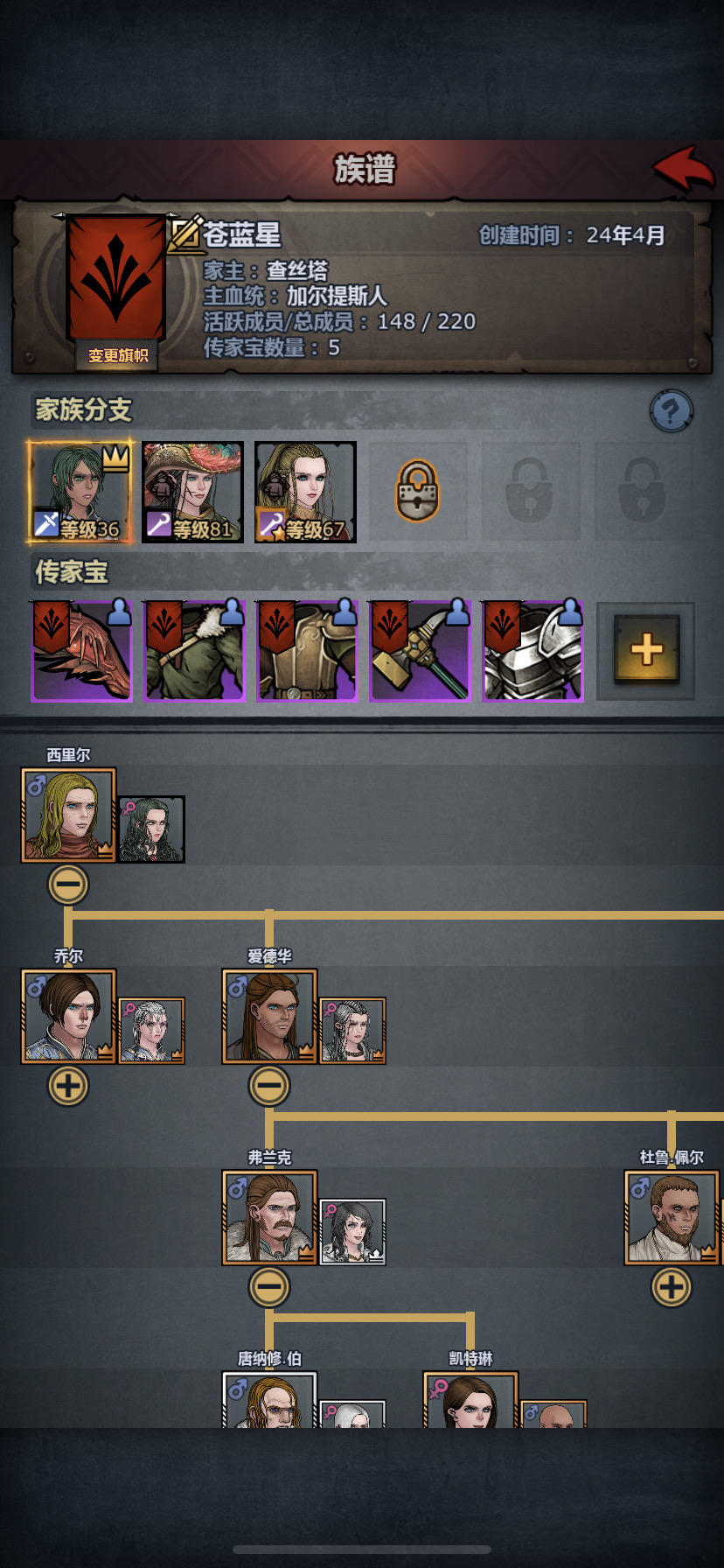Select the red beast claw heirloom
This screenshot has width=724, height=1568.
82,650
